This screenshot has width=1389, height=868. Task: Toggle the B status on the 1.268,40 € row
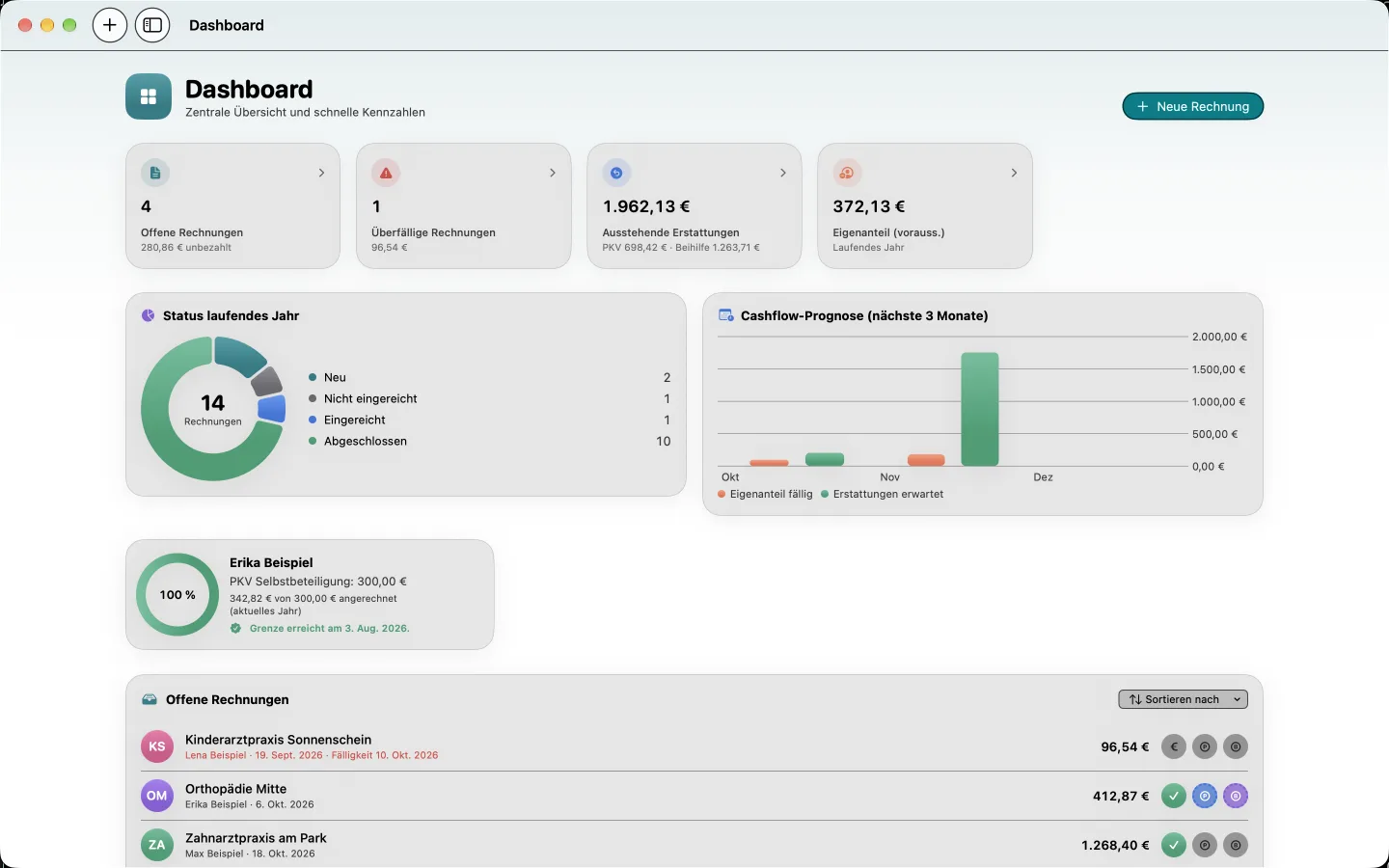tap(1236, 845)
